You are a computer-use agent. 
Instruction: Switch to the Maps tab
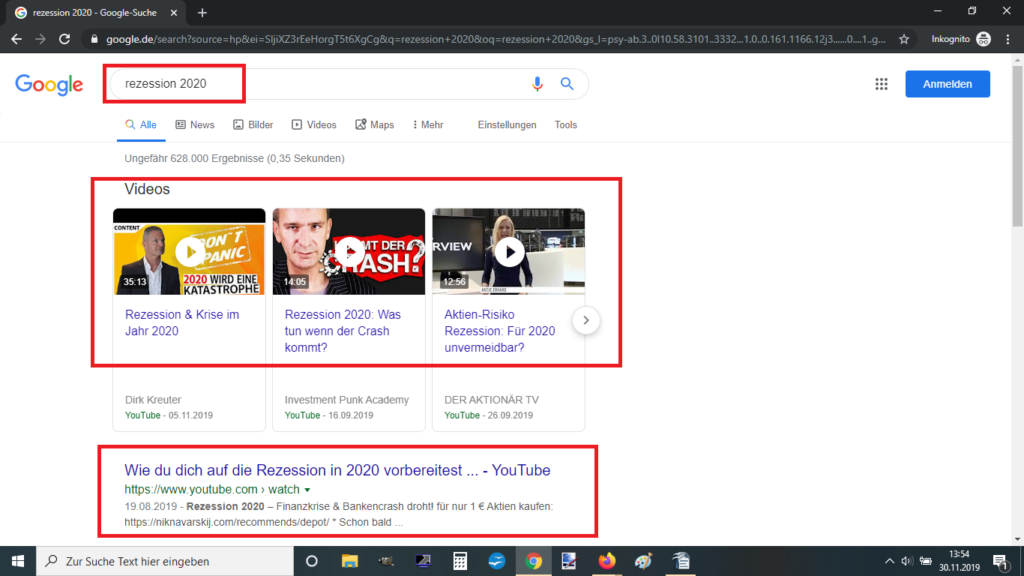[374, 125]
